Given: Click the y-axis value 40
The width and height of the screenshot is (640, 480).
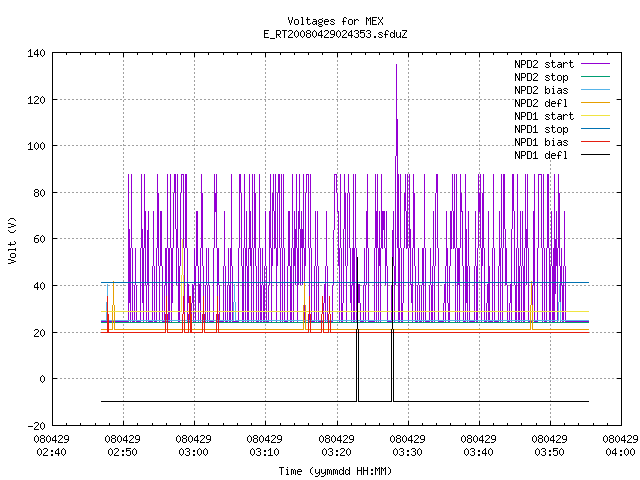Looking at the screenshot, I should click(39, 286).
